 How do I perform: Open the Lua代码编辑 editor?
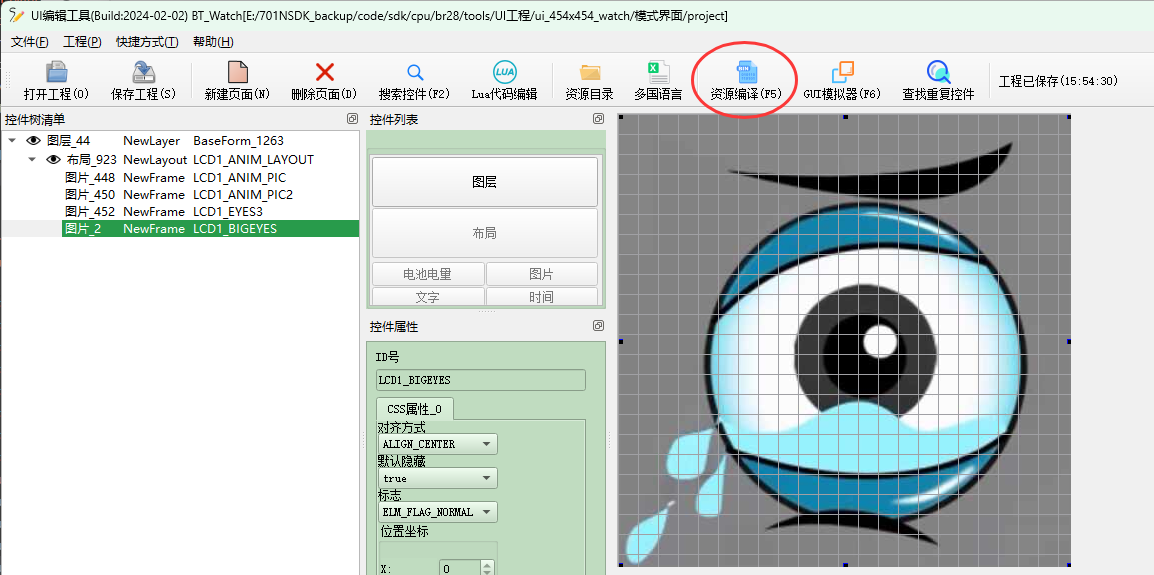pos(505,82)
